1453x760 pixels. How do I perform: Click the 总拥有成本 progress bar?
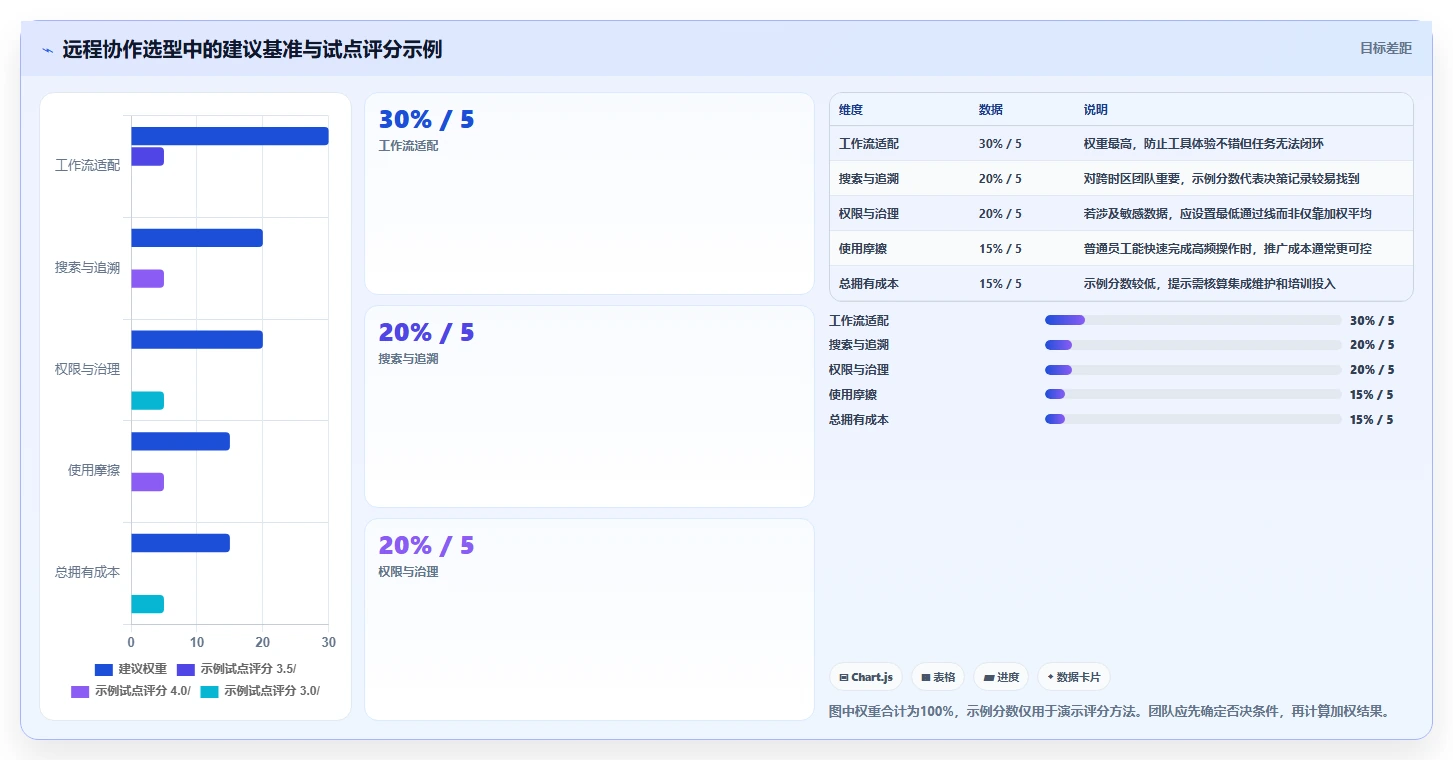point(1193,419)
